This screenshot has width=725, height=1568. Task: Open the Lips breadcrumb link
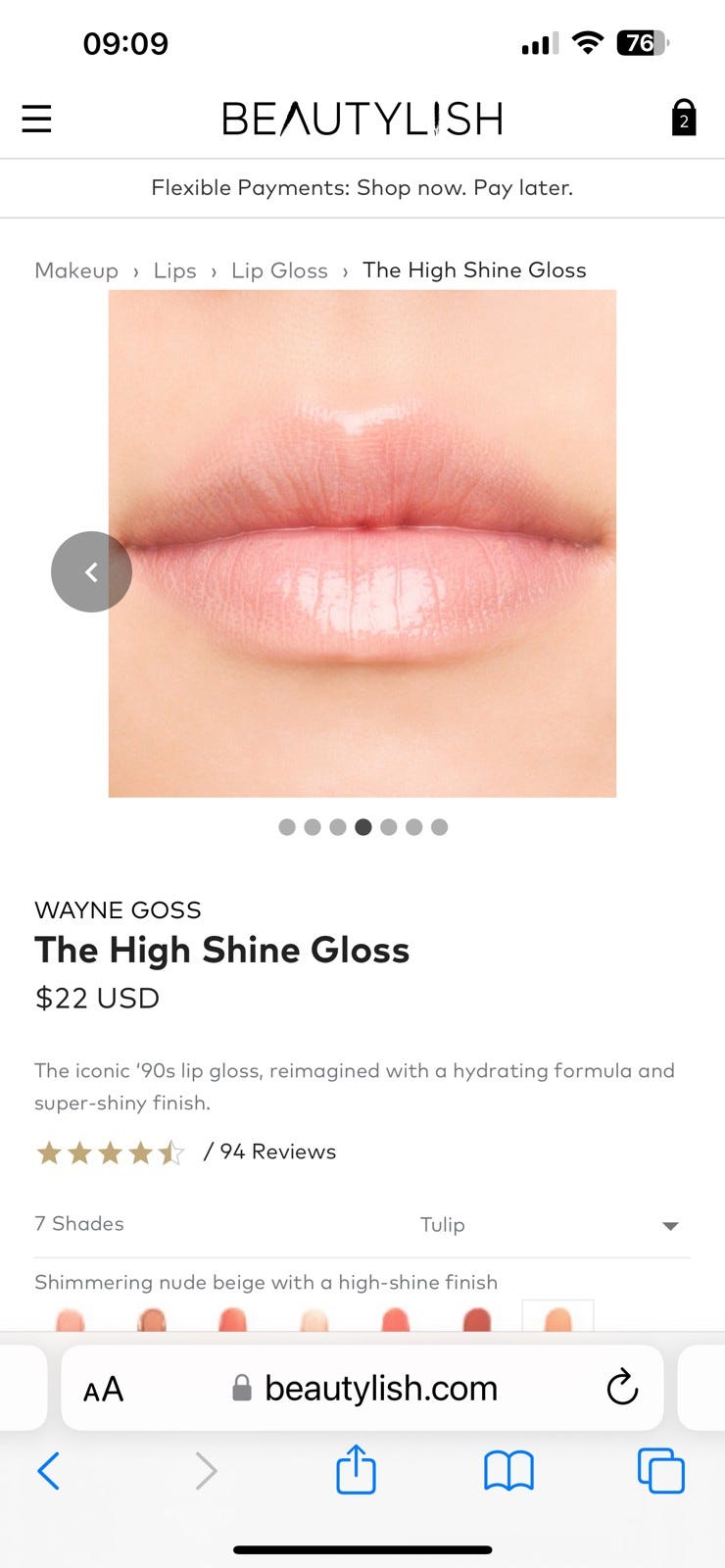click(174, 270)
